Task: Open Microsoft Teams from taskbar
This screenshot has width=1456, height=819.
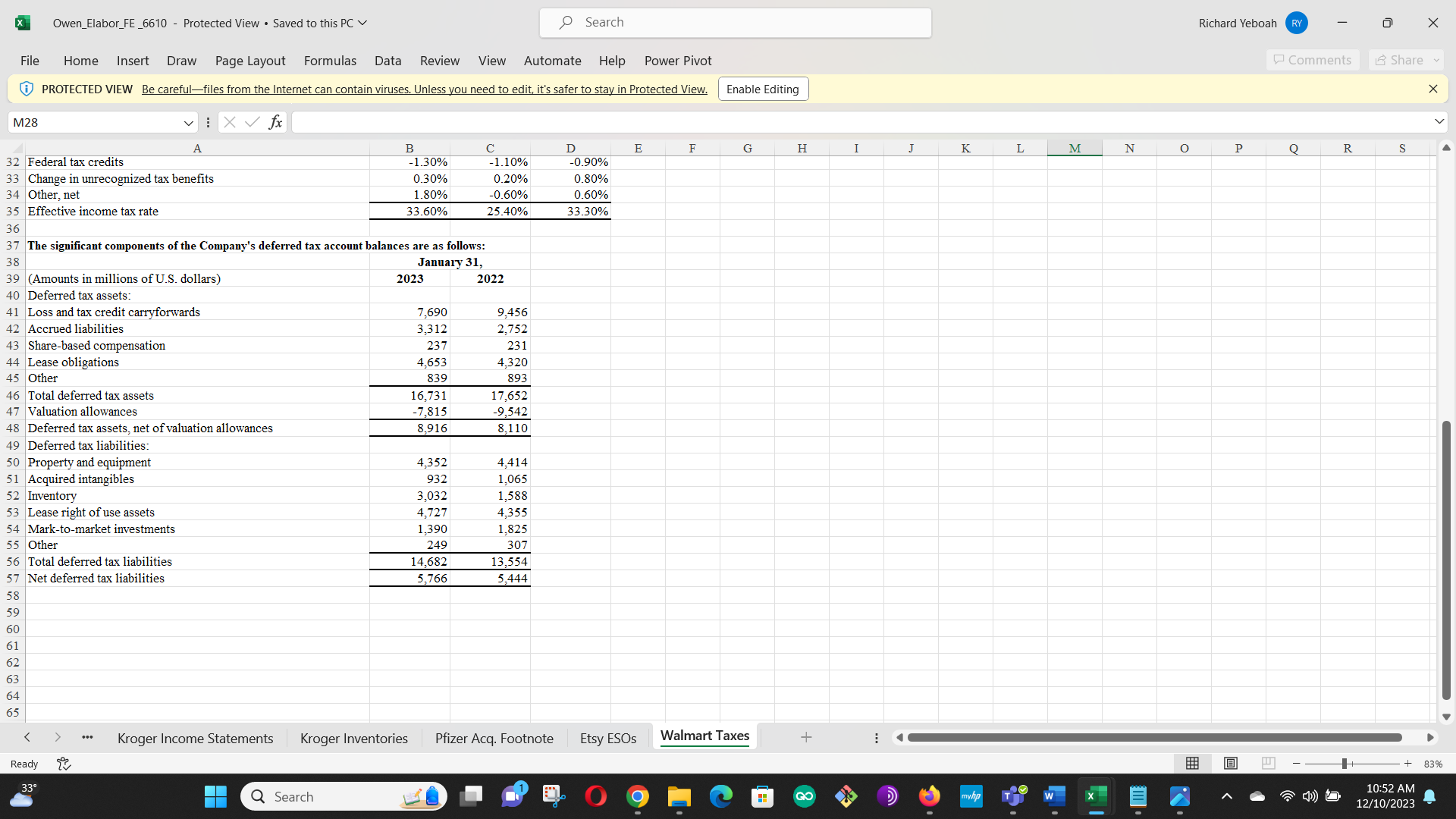Action: 1013,796
